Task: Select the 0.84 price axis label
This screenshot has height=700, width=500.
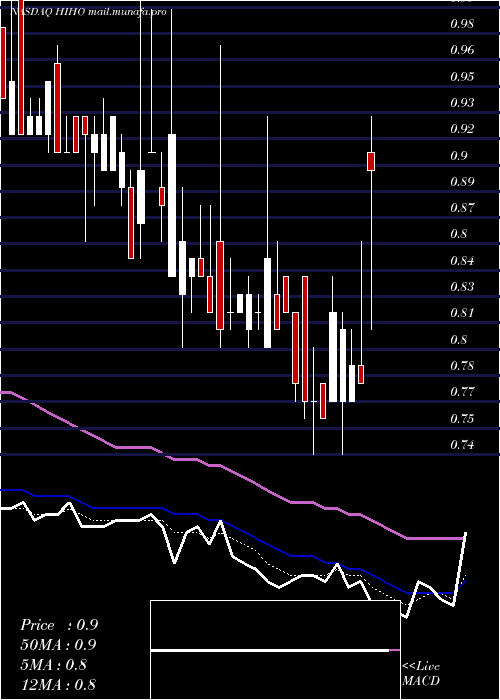Action: [462, 260]
